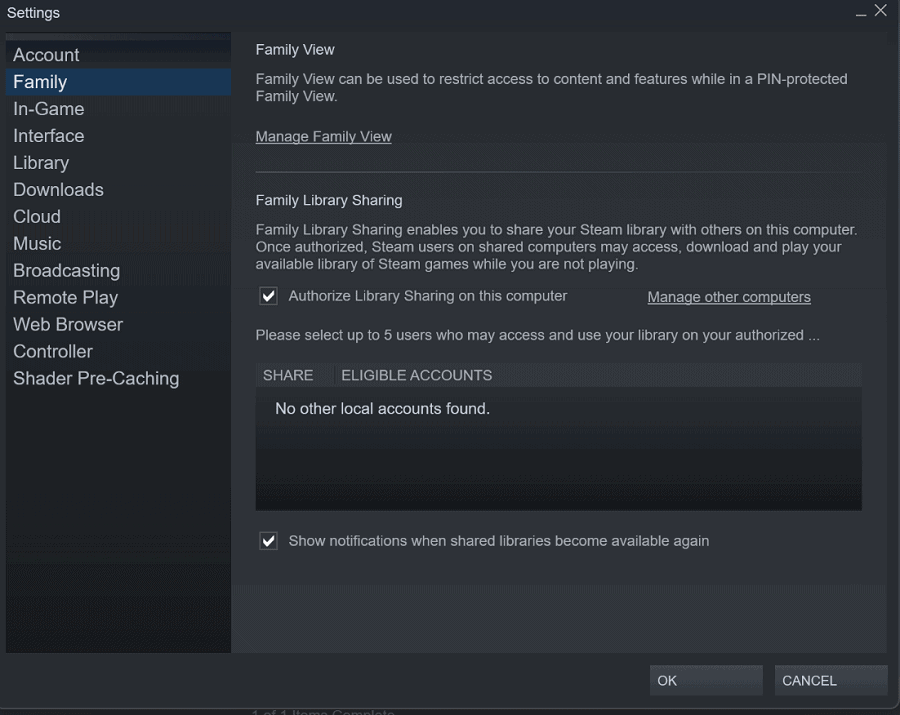Open Remote Play settings
900x715 pixels.
point(118,298)
